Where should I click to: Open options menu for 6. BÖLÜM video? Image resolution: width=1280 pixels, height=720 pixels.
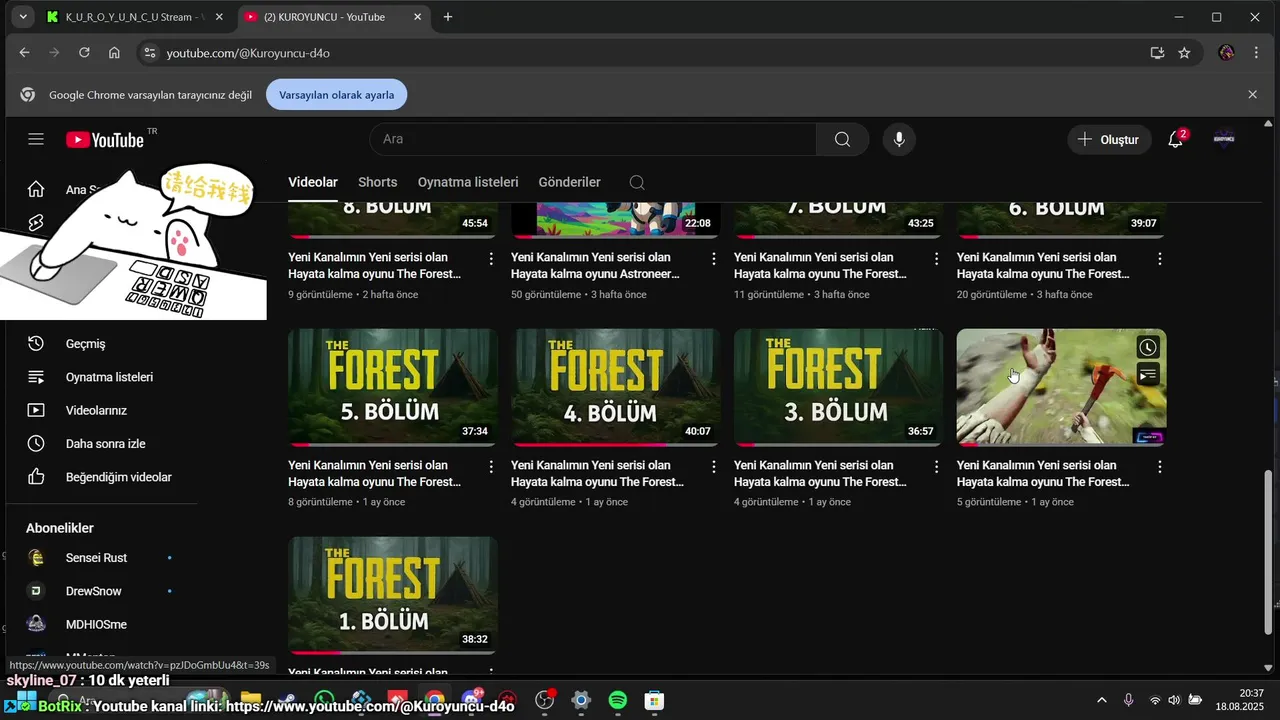pyautogui.click(x=1160, y=258)
